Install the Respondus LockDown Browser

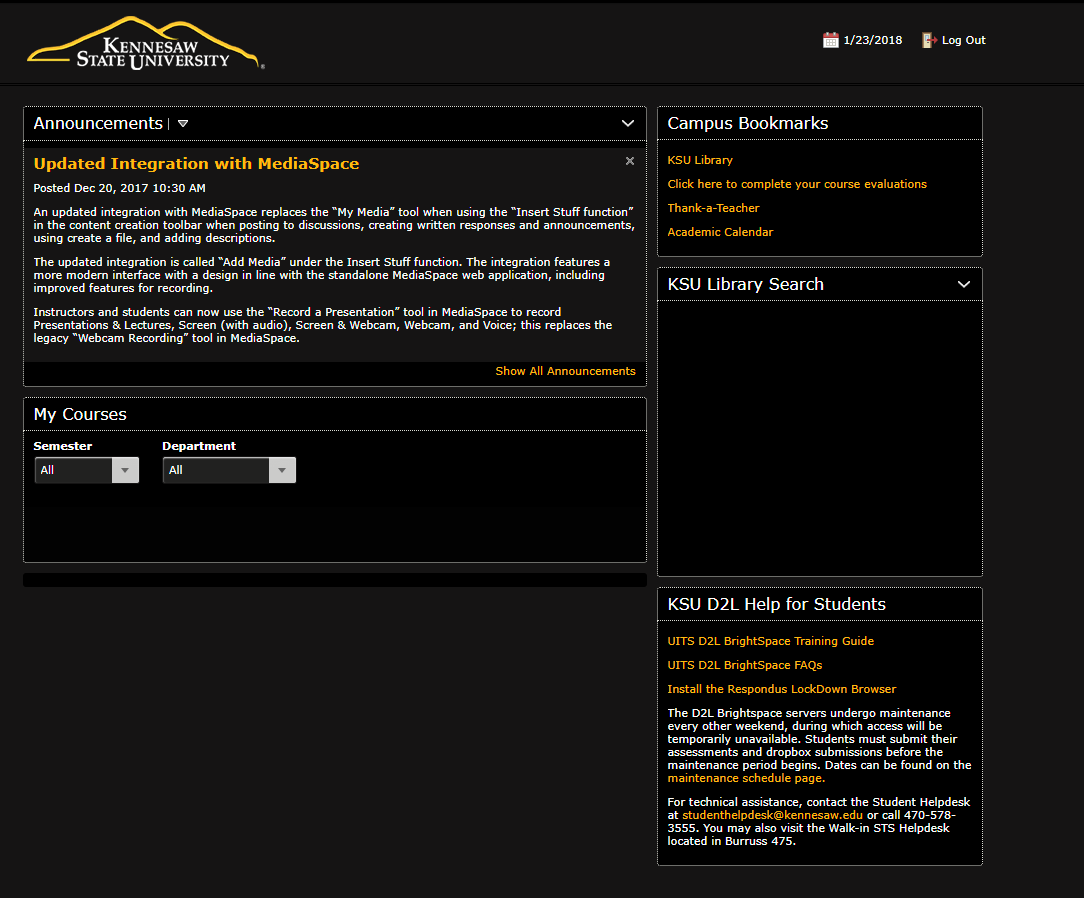coord(781,689)
